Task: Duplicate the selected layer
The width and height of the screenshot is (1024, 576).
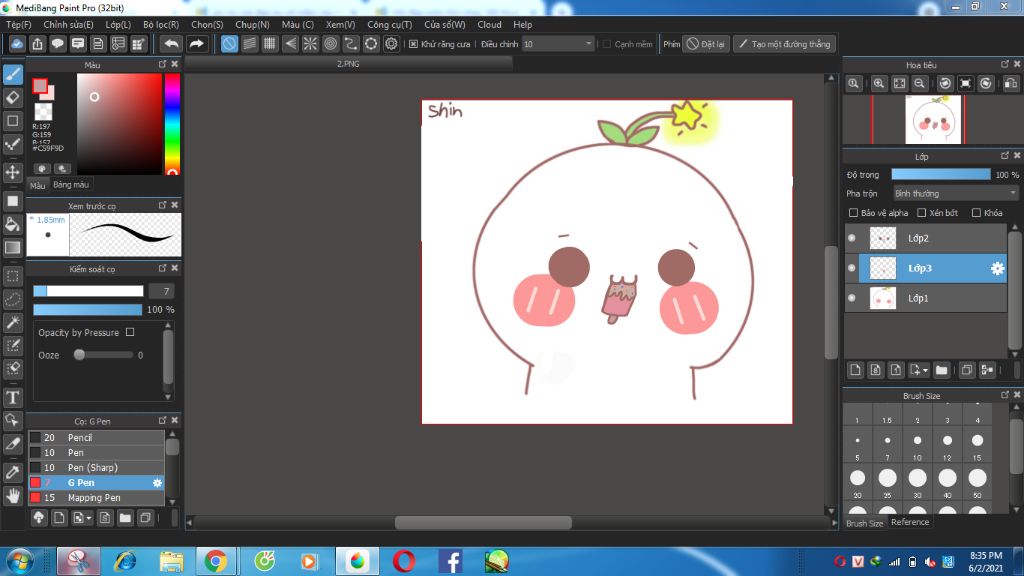Action: pyautogui.click(x=967, y=370)
